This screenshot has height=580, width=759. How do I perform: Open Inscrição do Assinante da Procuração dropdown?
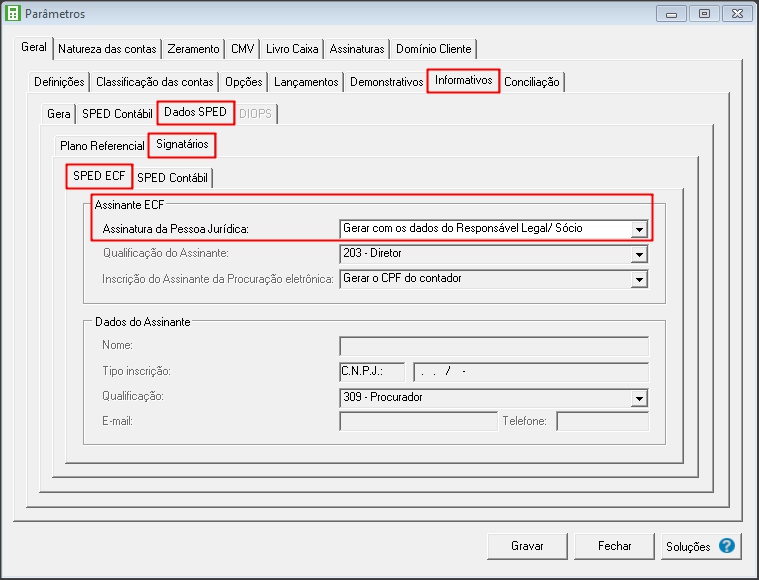point(639,279)
